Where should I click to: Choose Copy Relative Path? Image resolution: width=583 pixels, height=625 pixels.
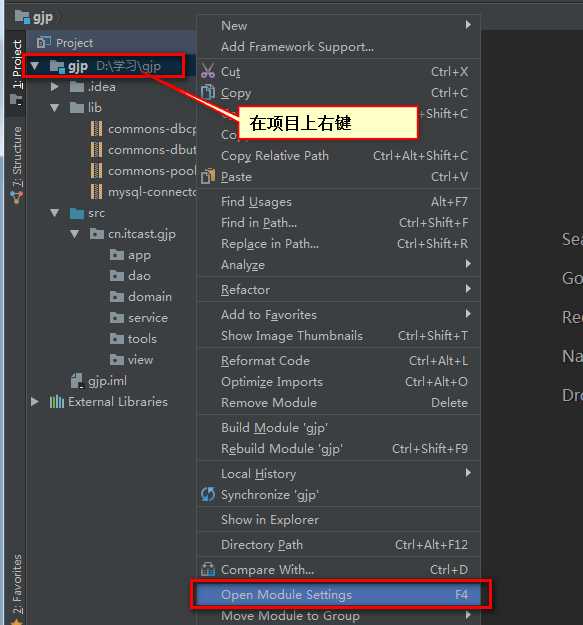(340, 155)
